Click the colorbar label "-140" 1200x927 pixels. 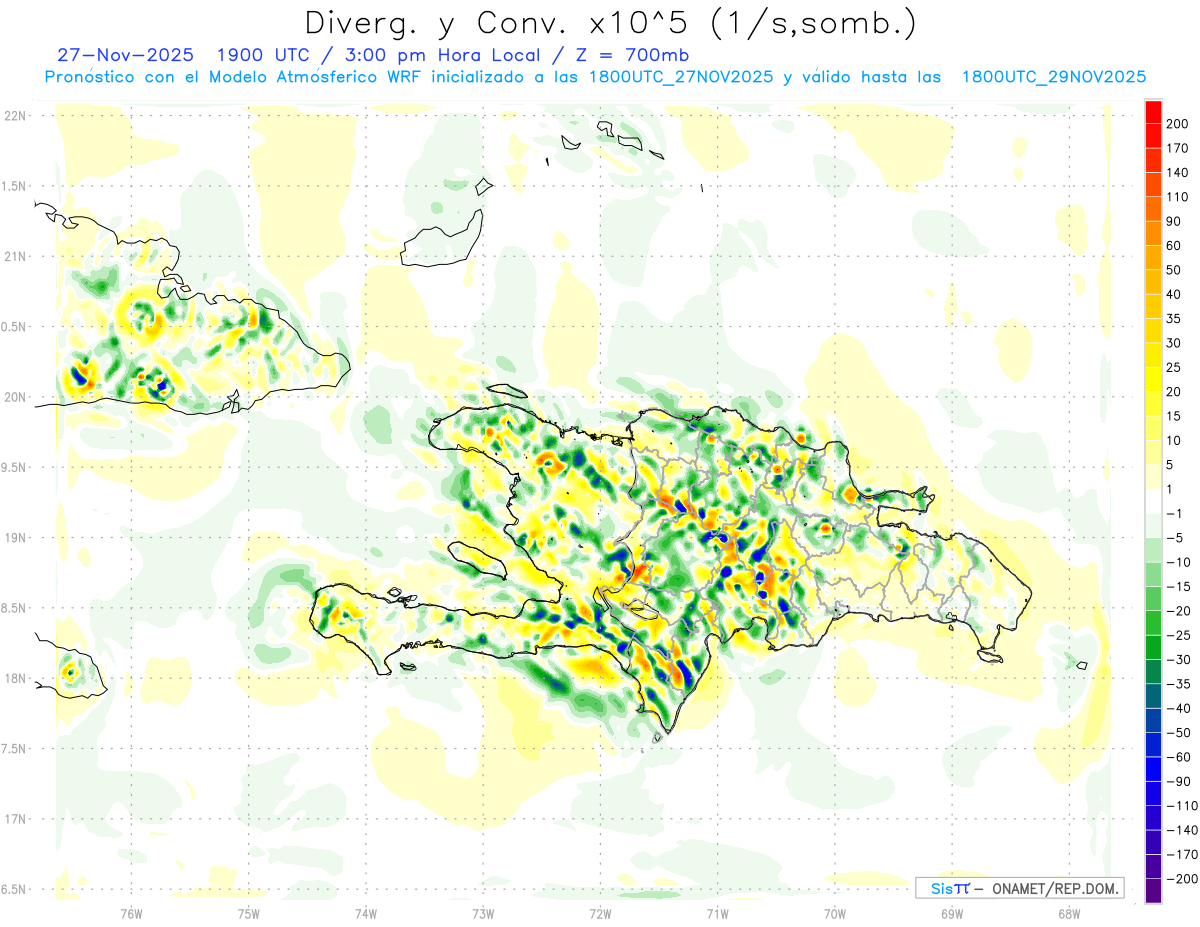(x=1182, y=830)
